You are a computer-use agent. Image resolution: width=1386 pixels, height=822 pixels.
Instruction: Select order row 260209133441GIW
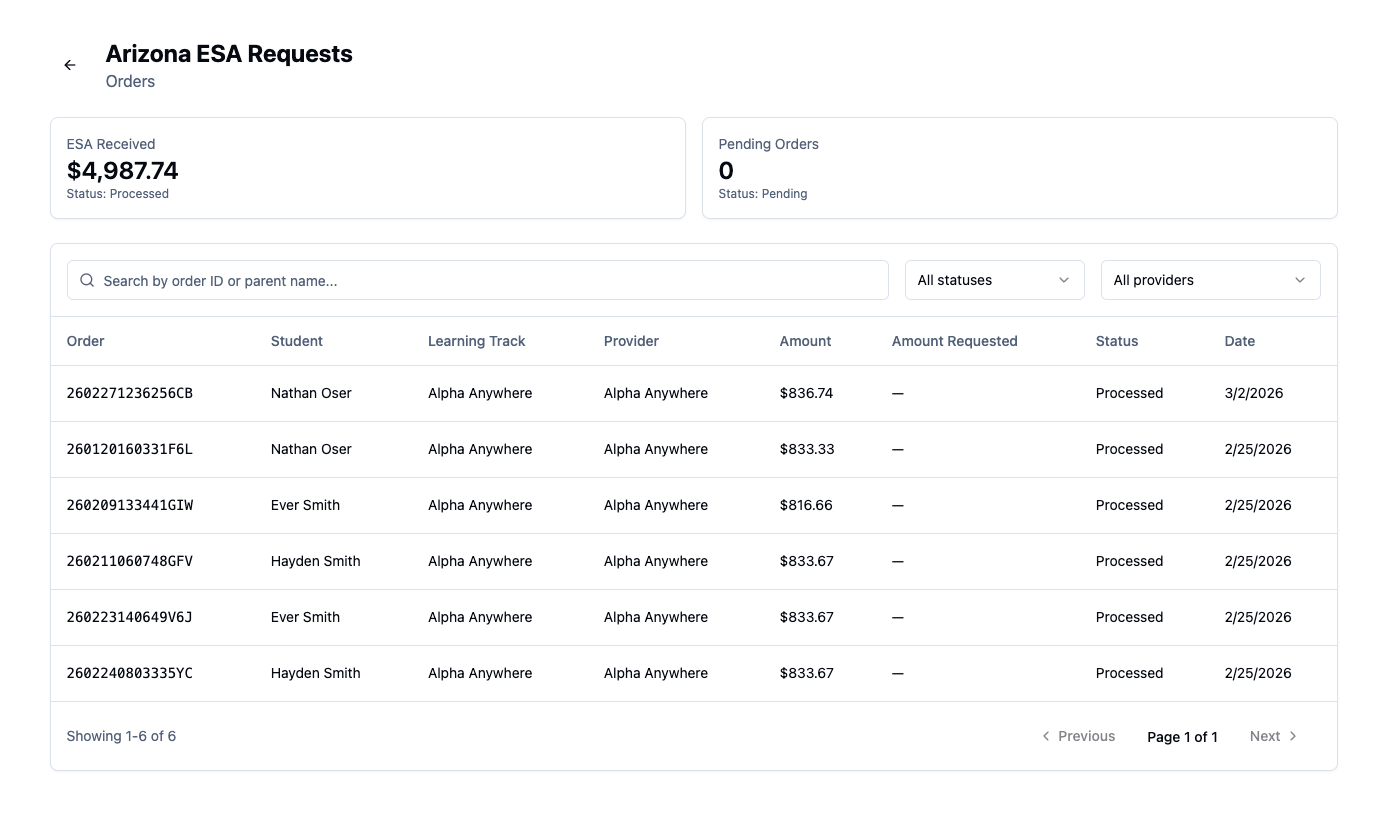130,505
